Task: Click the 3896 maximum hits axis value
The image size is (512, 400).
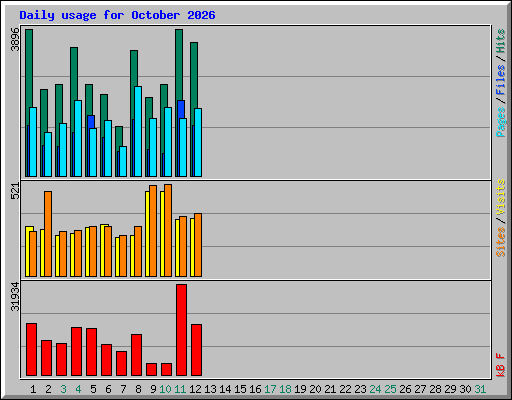Action: point(15,40)
